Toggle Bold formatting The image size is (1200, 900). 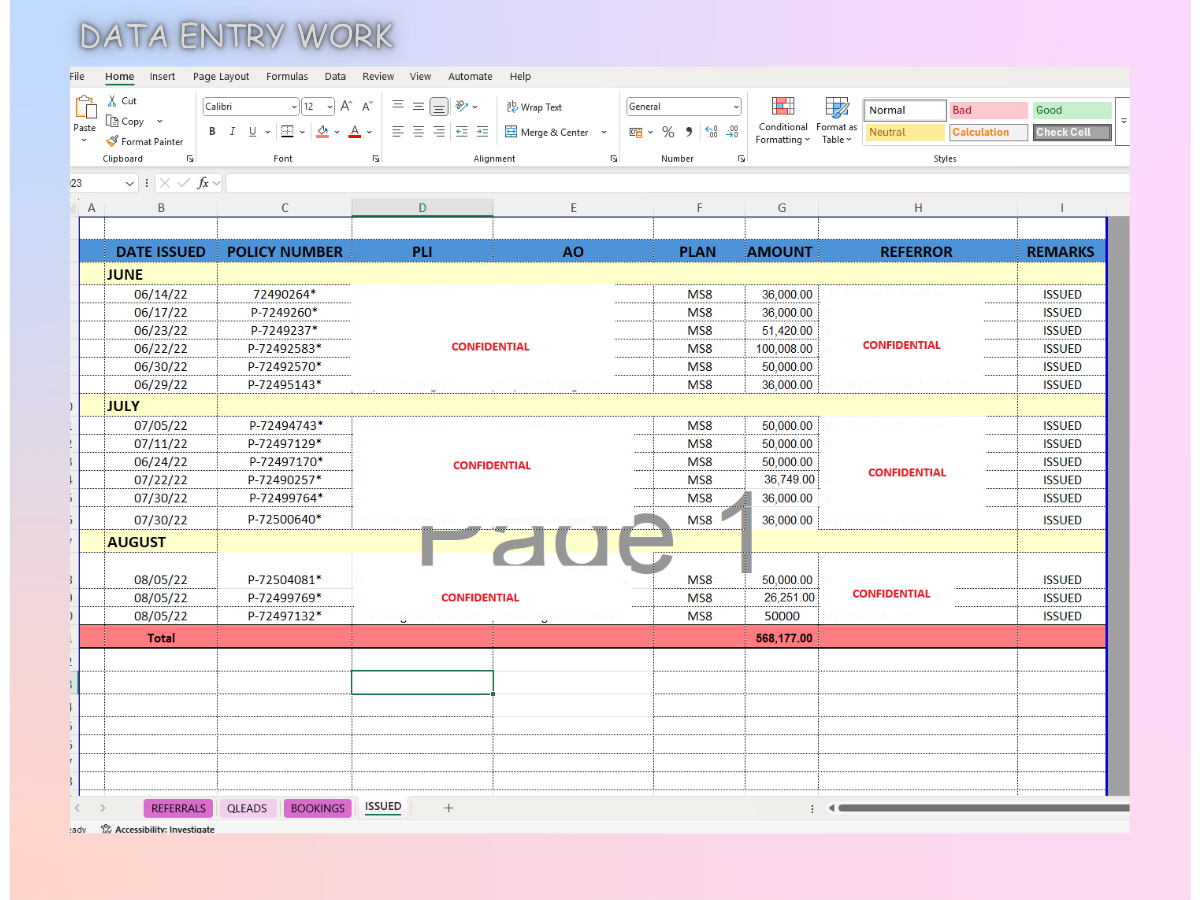212,131
